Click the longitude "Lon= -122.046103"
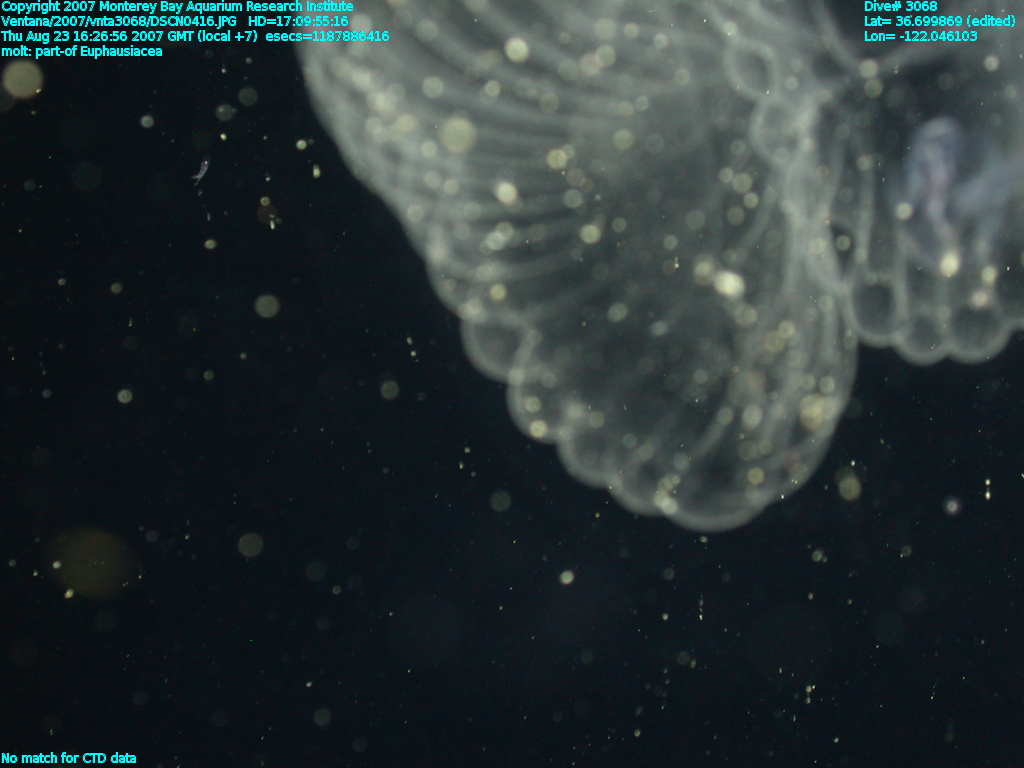The width and height of the screenshot is (1024, 768). (920, 37)
